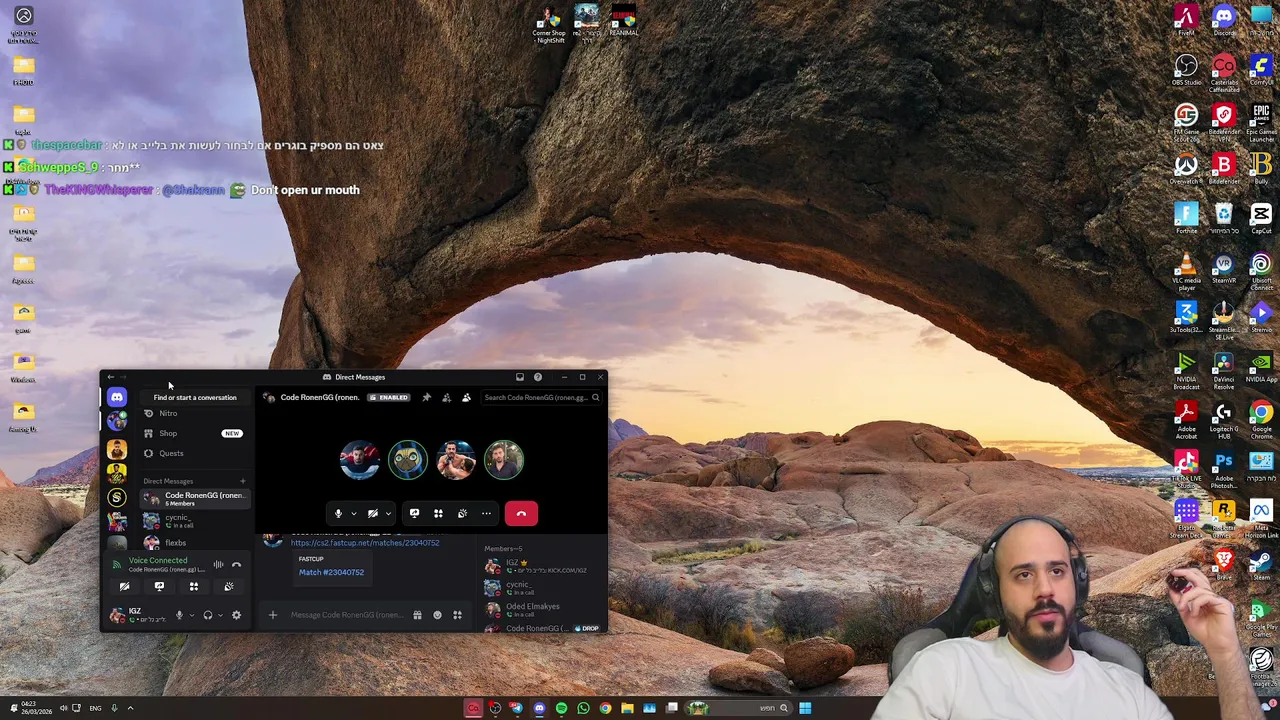Select Code RonenGG group conversation
The height and width of the screenshot is (720, 1280).
point(195,498)
